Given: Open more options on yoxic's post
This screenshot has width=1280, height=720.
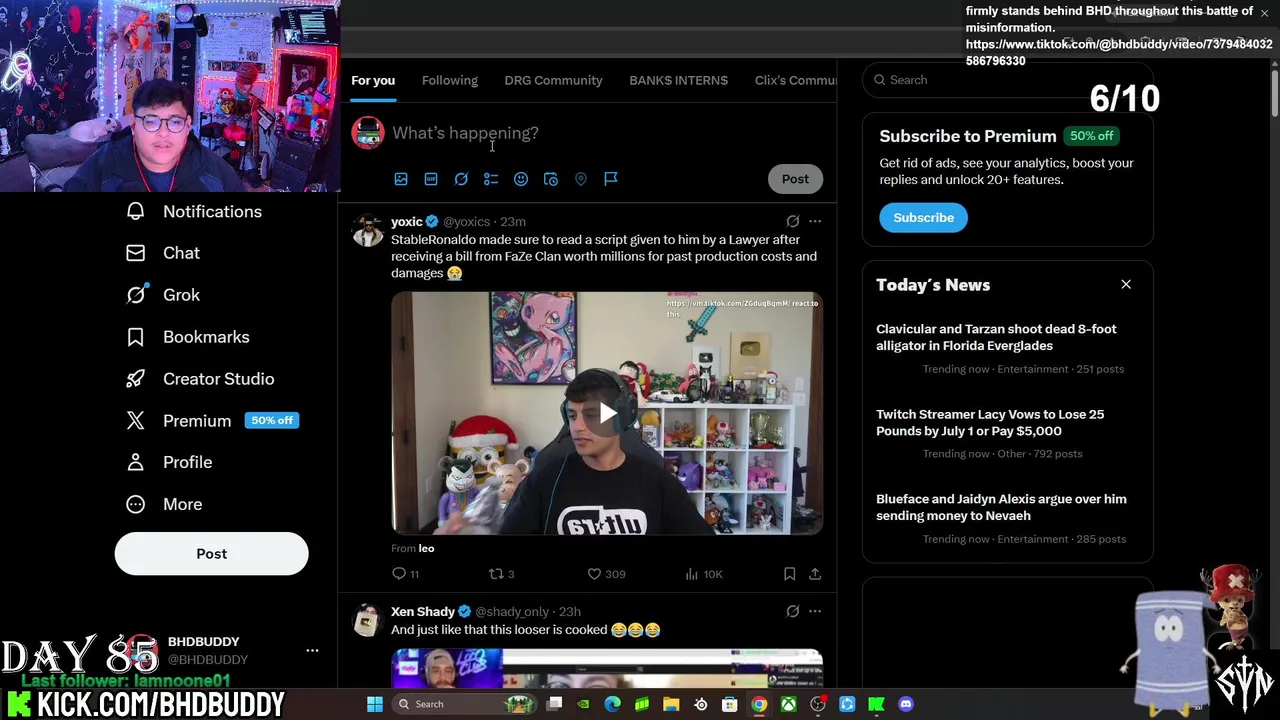Looking at the screenshot, I should (815, 221).
